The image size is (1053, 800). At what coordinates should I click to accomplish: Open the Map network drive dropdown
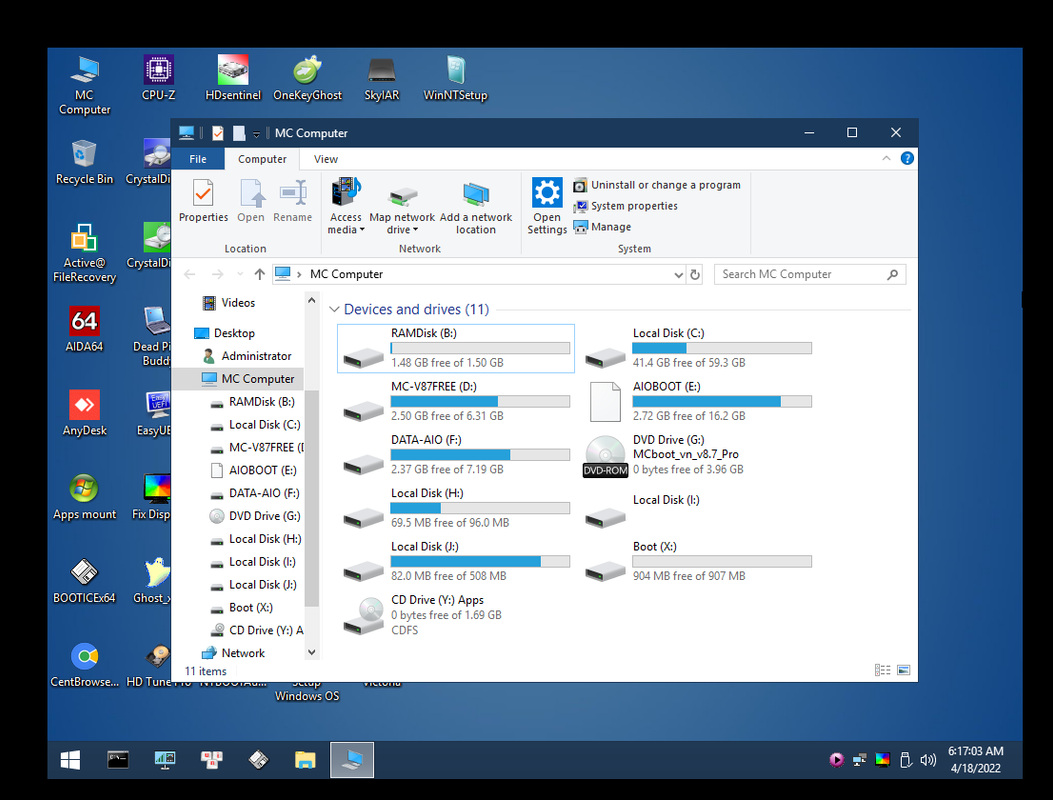pyautogui.click(x=402, y=208)
